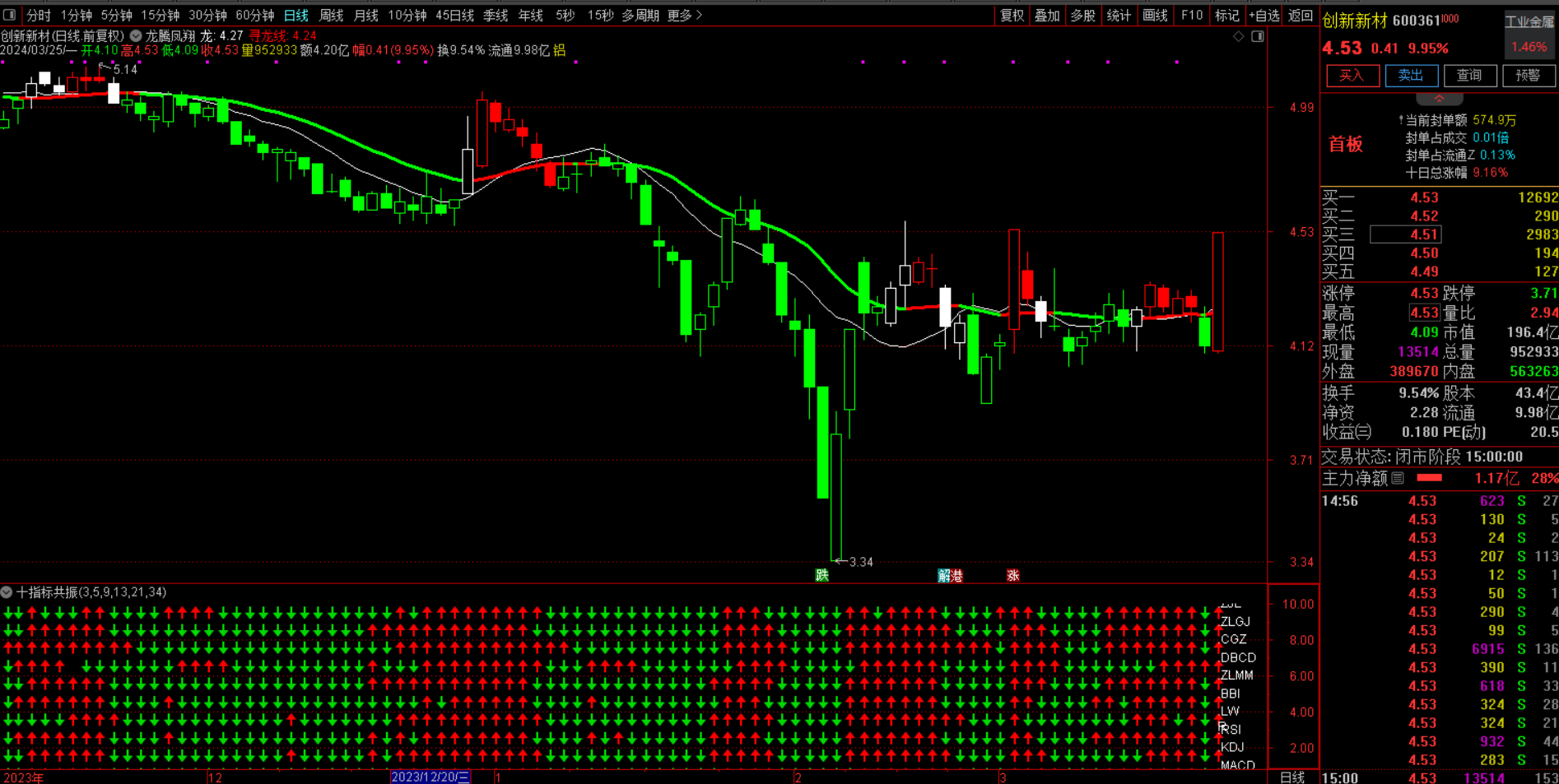
Task: Click the 2023/12/20 date marker on timeline
Action: coord(430,777)
